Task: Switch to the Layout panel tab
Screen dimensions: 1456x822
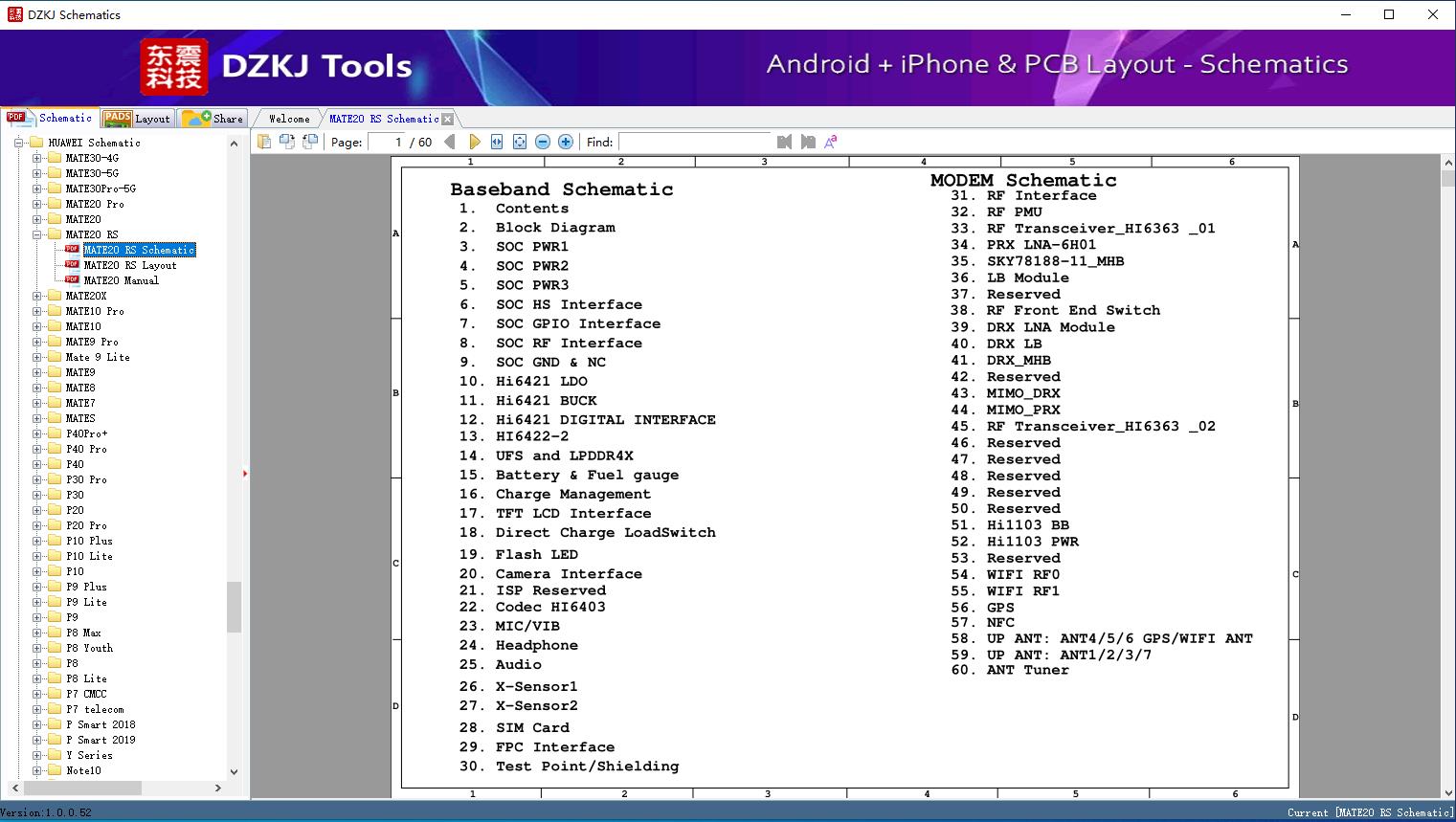Action: [137, 119]
